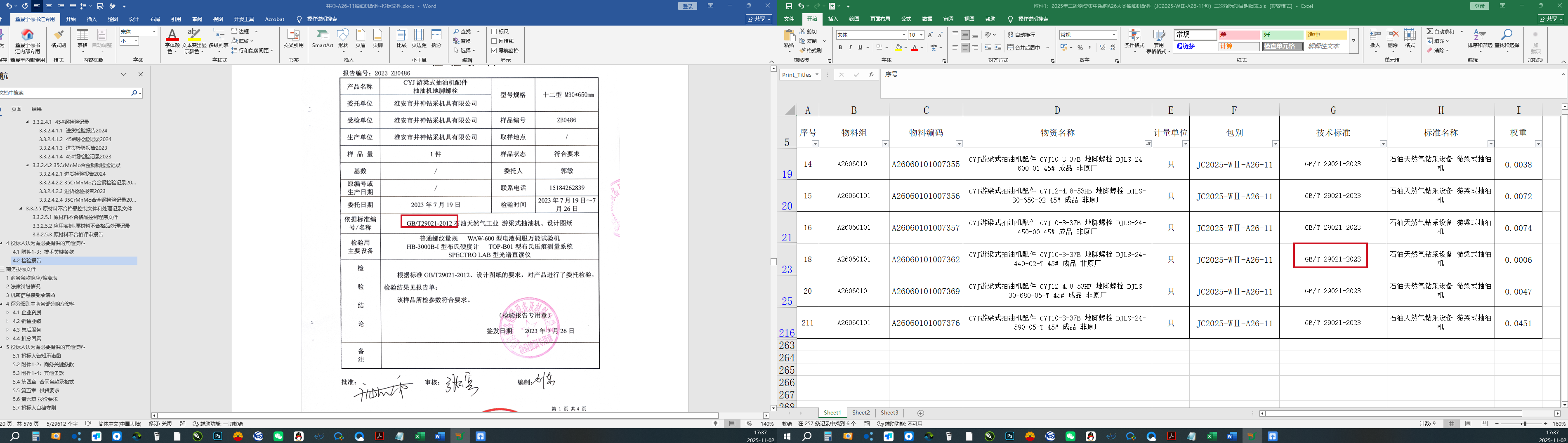1568x443 pixels.
Task: Open the 物资名称 column filter dropdown
Action: (1147, 144)
